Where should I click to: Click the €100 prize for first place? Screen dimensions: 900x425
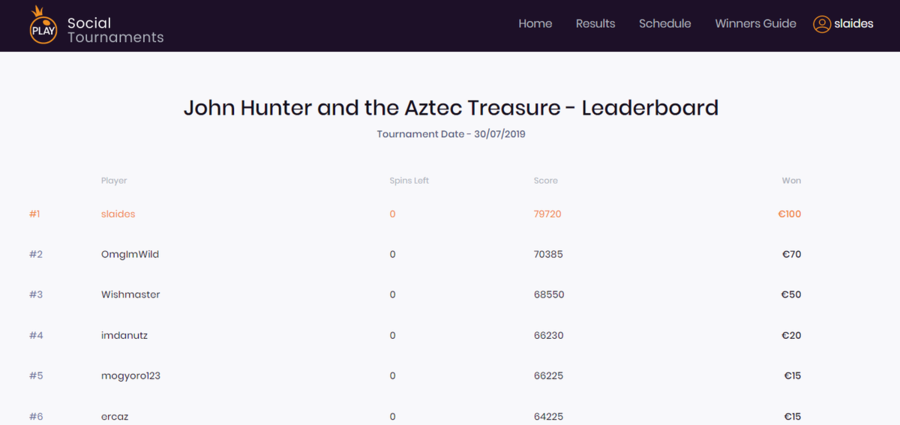[x=788, y=214]
